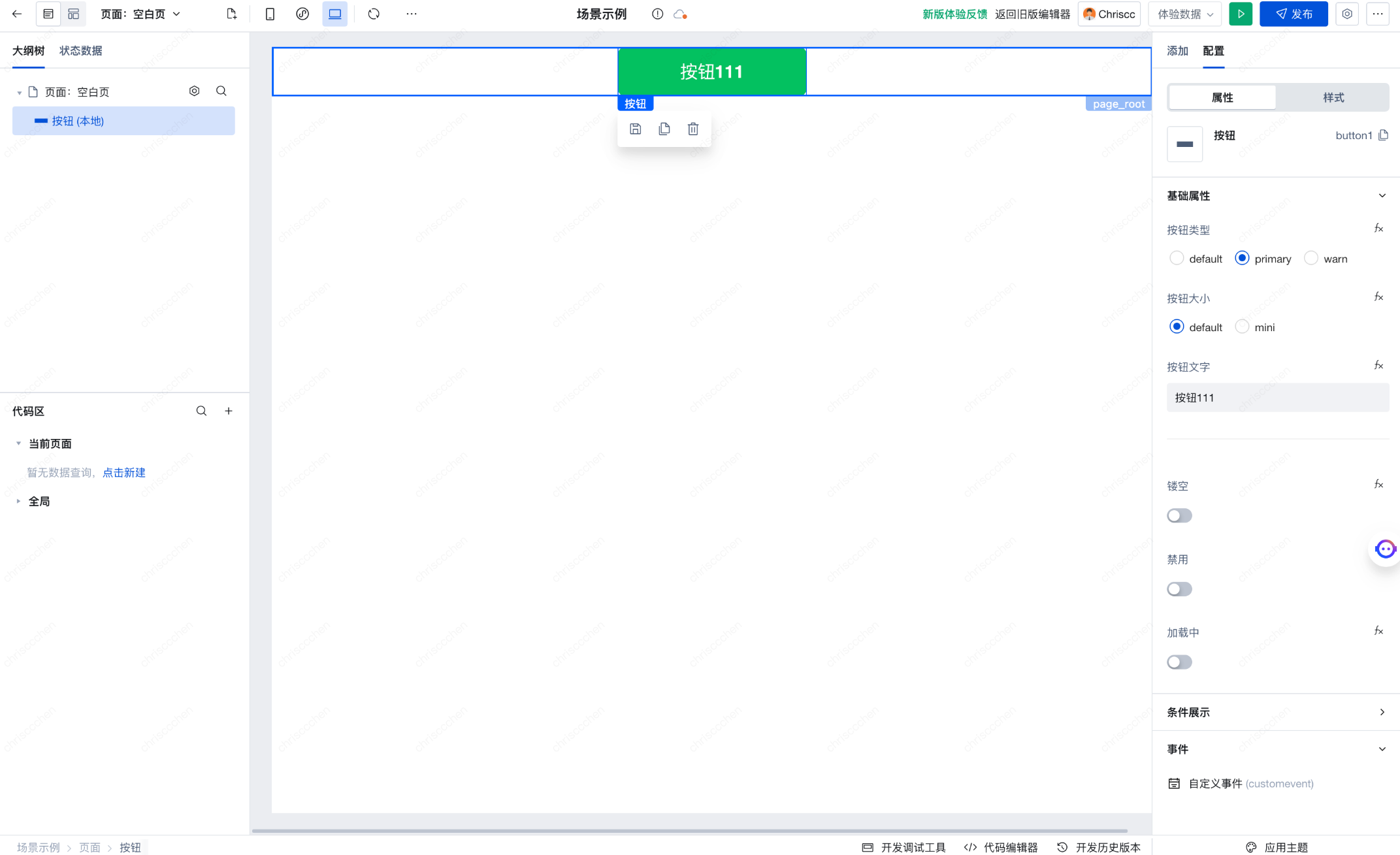Click the 点击新建 link
Image resolution: width=1400 pixels, height=855 pixels.
point(124,472)
